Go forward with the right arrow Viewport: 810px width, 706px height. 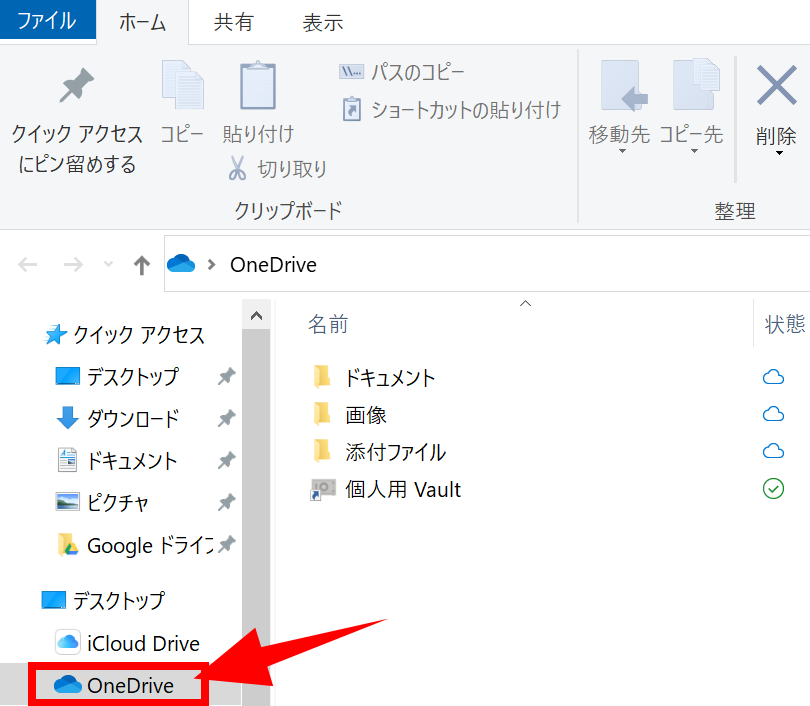click(x=73, y=265)
